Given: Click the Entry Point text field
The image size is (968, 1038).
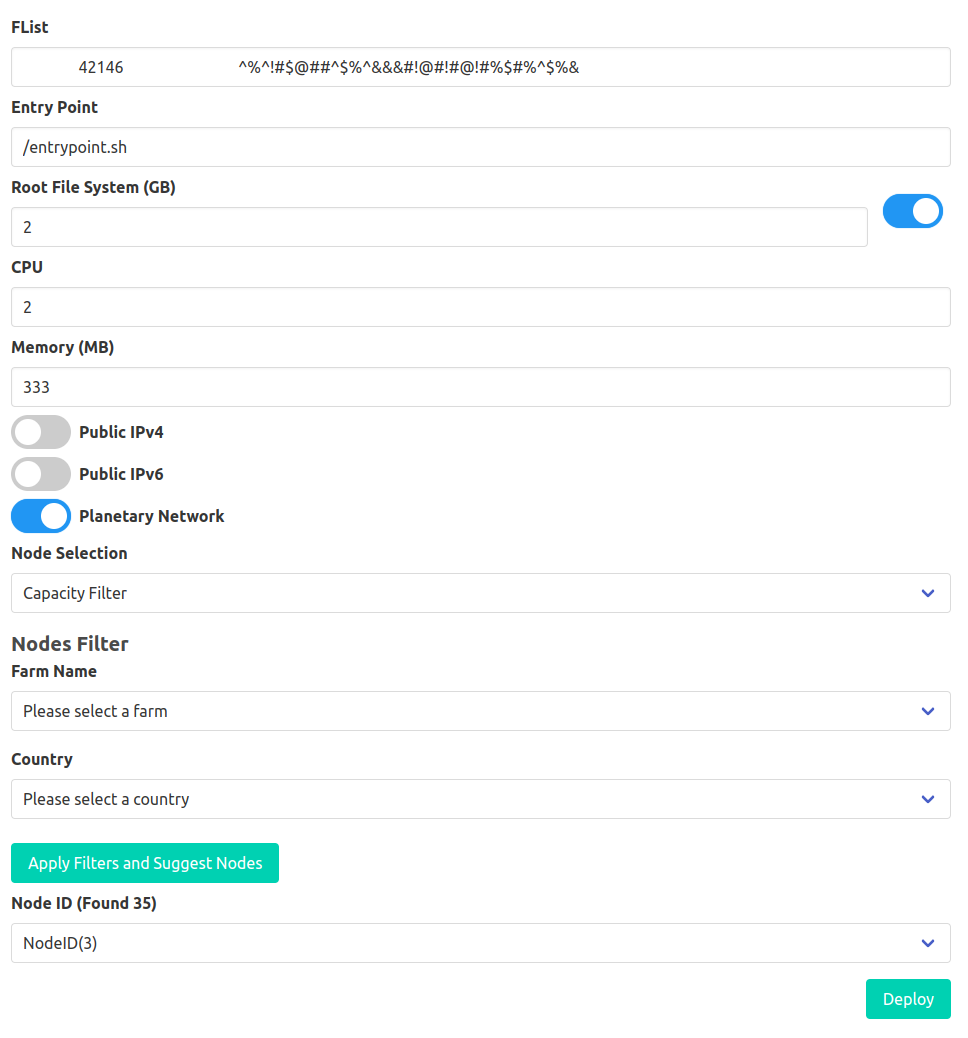Looking at the screenshot, I should [x=480, y=146].
